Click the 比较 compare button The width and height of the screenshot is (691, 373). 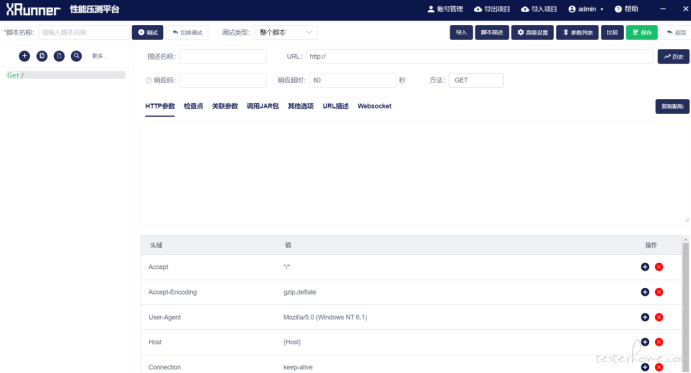pos(612,32)
